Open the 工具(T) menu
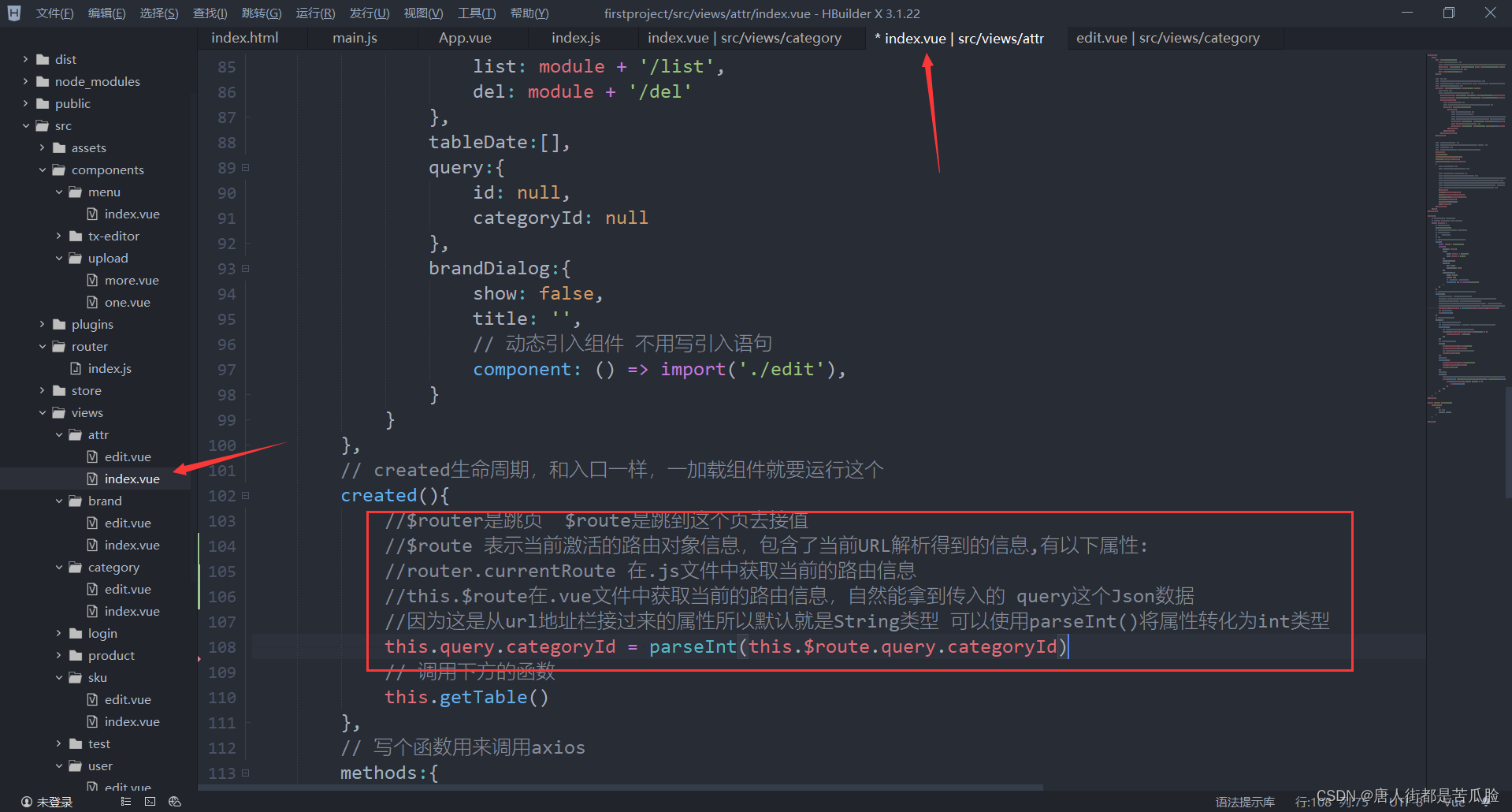 coord(477,13)
